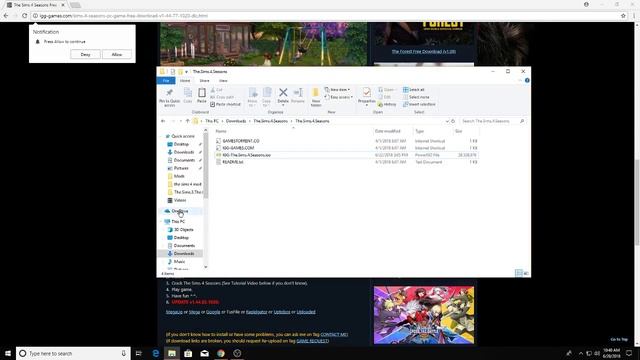This screenshot has height=360, width=640.
Task: Collapse the This PC tree node
Action: (162, 222)
